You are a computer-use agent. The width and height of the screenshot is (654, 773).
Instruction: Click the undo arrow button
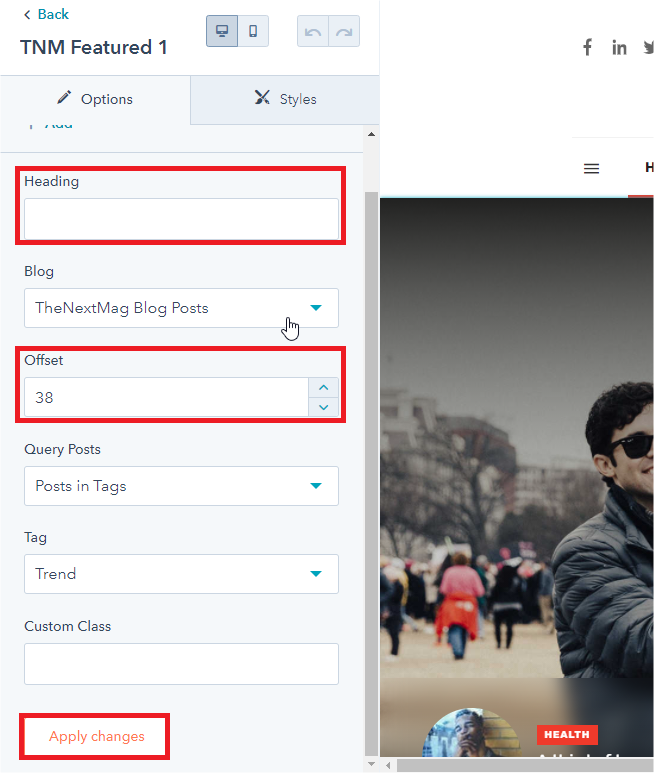(313, 31)
